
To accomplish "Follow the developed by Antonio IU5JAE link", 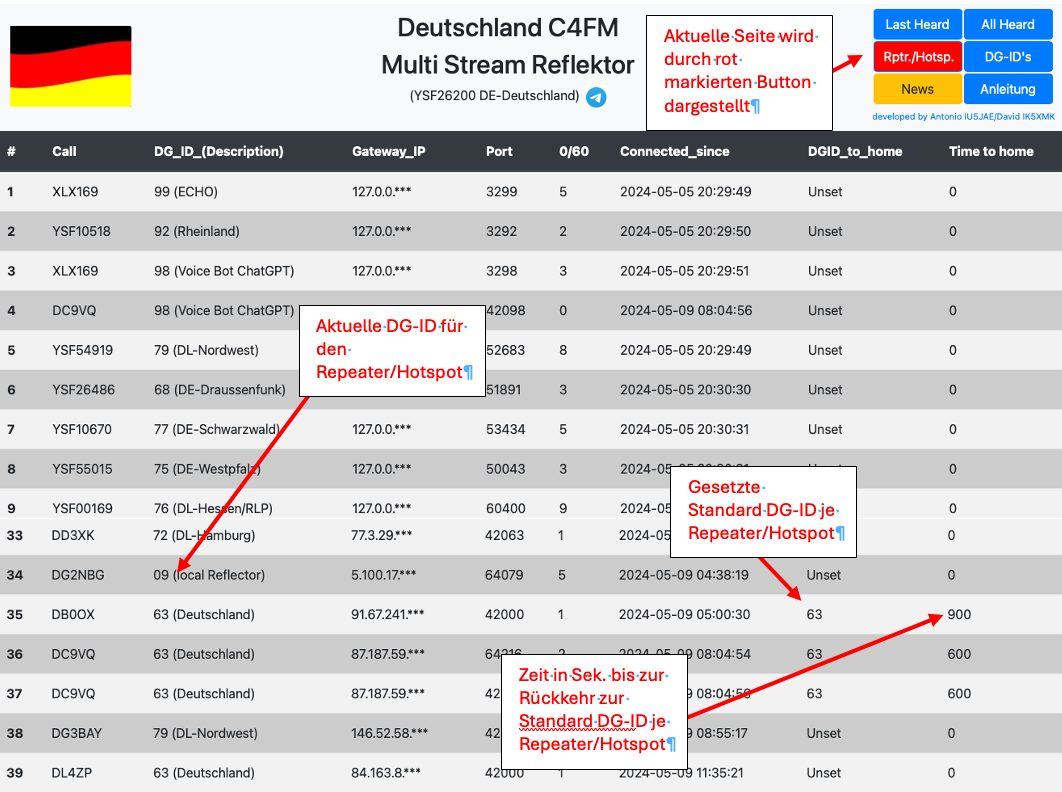I will (x=963, y=117).
